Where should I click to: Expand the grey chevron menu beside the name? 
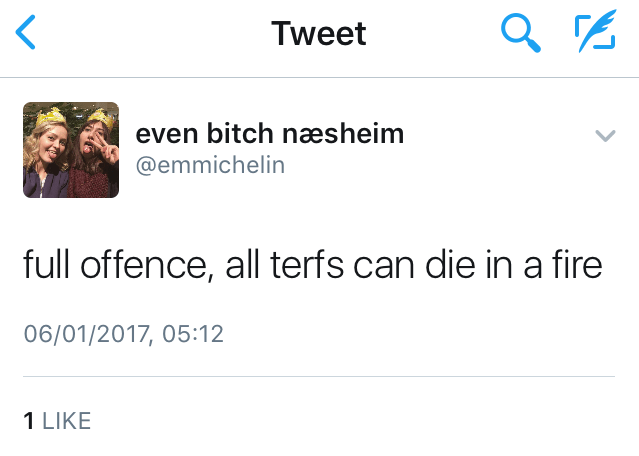605,135
